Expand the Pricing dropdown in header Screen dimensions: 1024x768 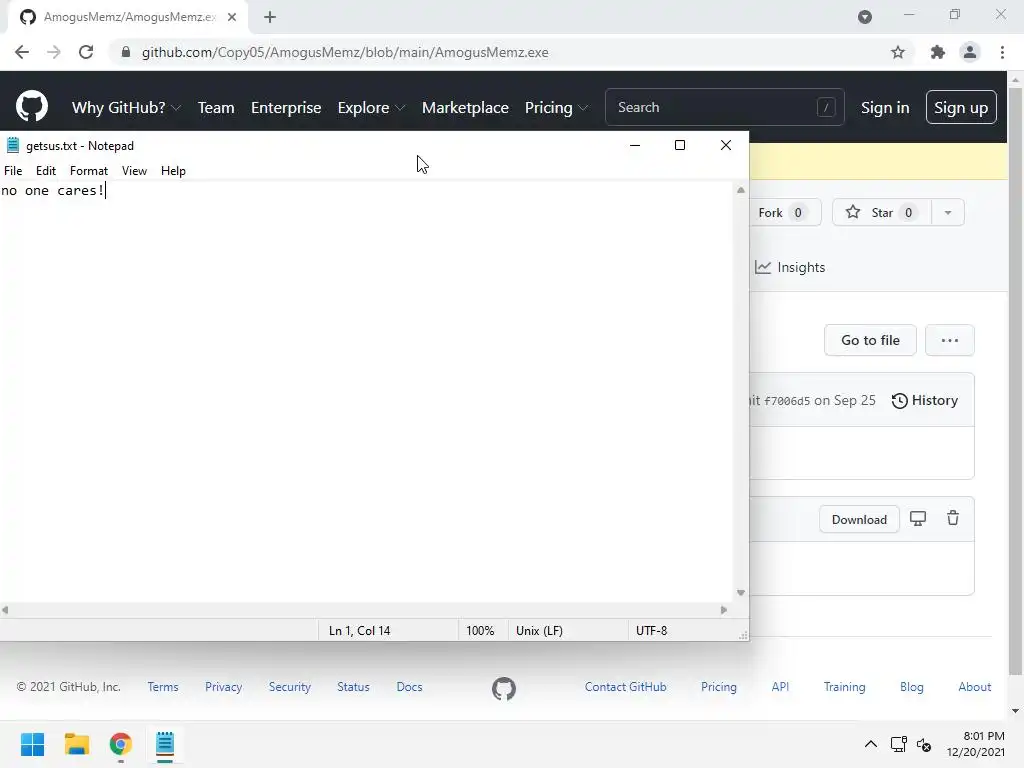pyautogui.click(x=556, y=107)
